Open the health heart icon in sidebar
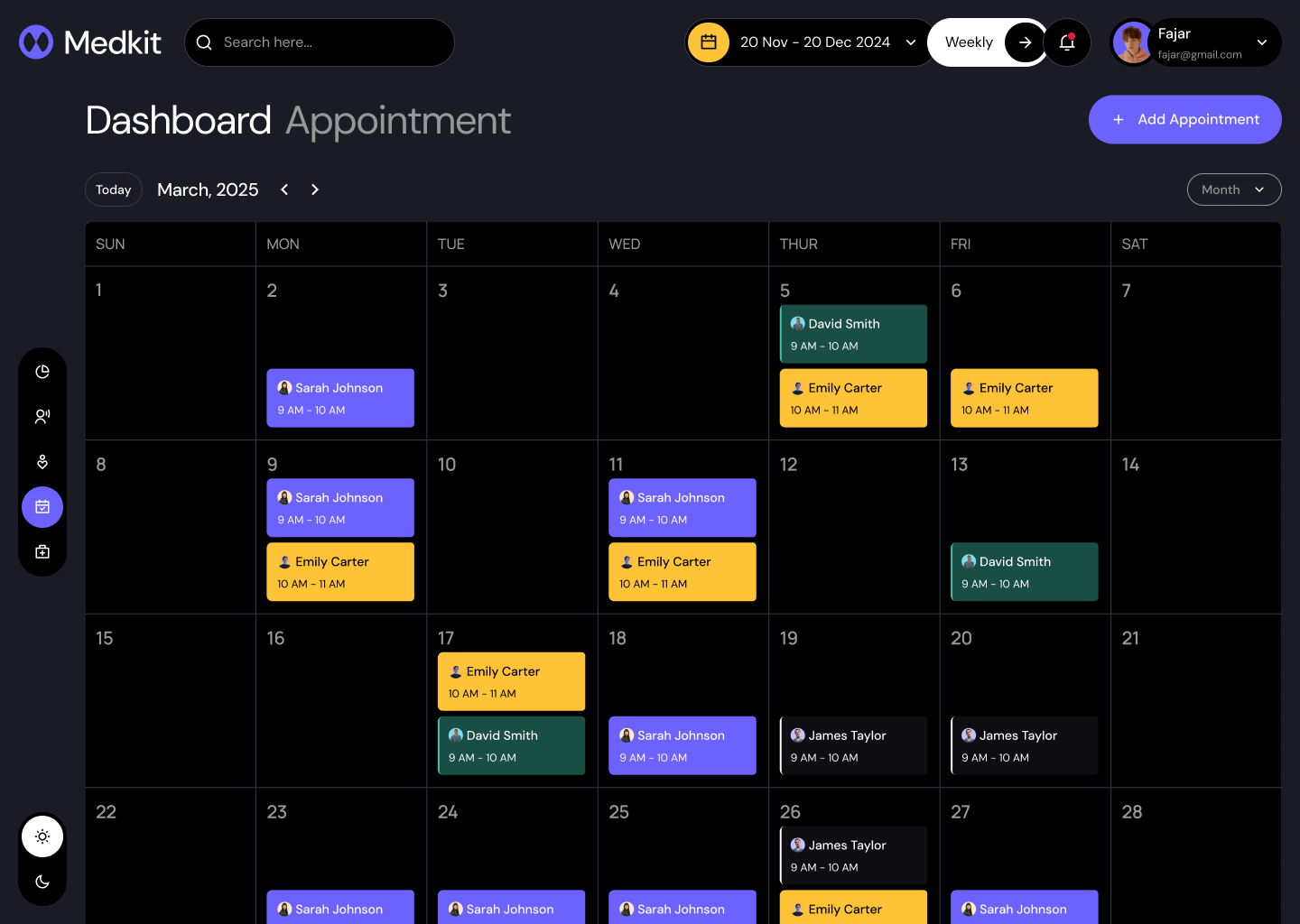The image size is (1300, 924). (x=42, y=461)
